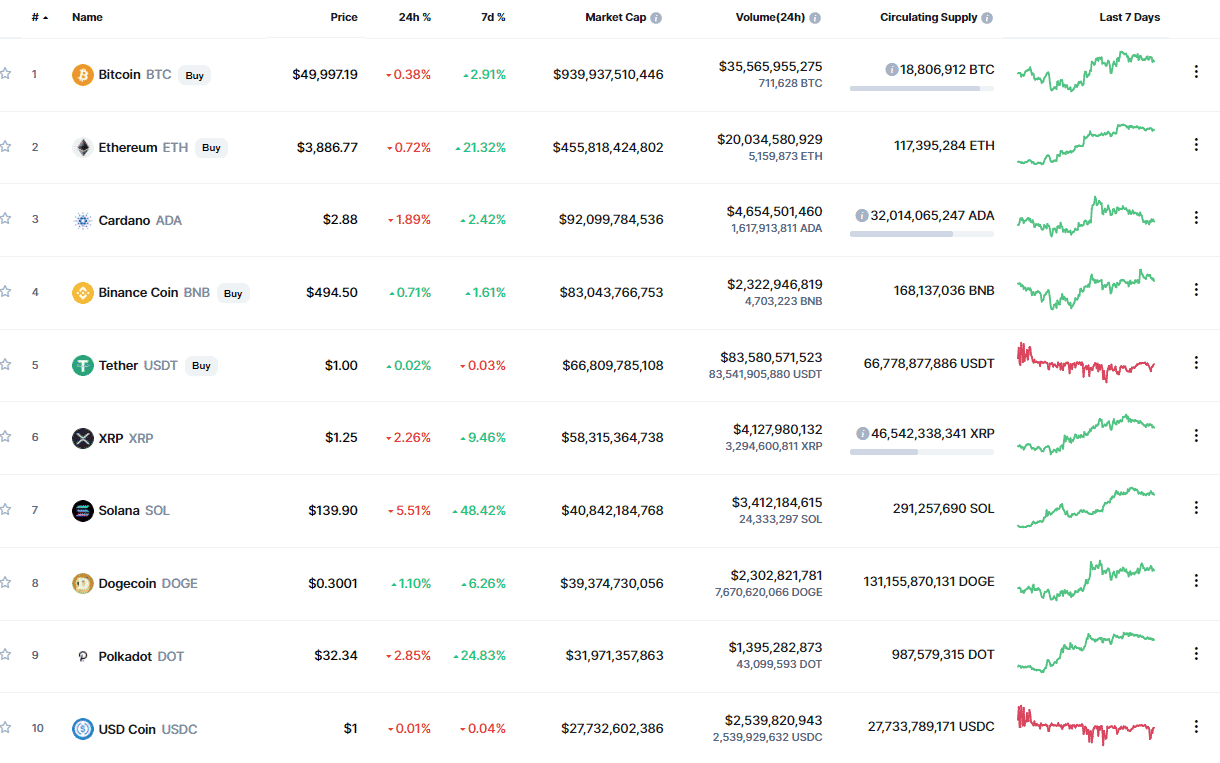
Task: Open Solana's Last 7 Days sparkline chart
Action: click(1086, 507)
